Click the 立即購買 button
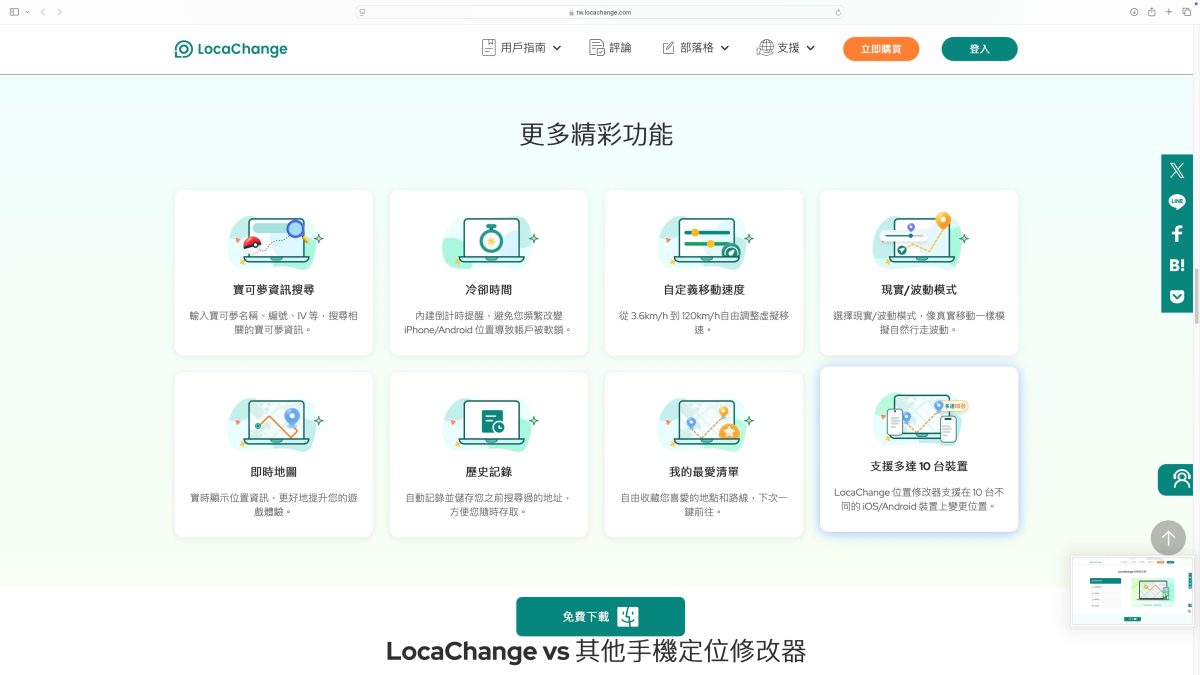1200x675 pixels. [x=881, y=49]
